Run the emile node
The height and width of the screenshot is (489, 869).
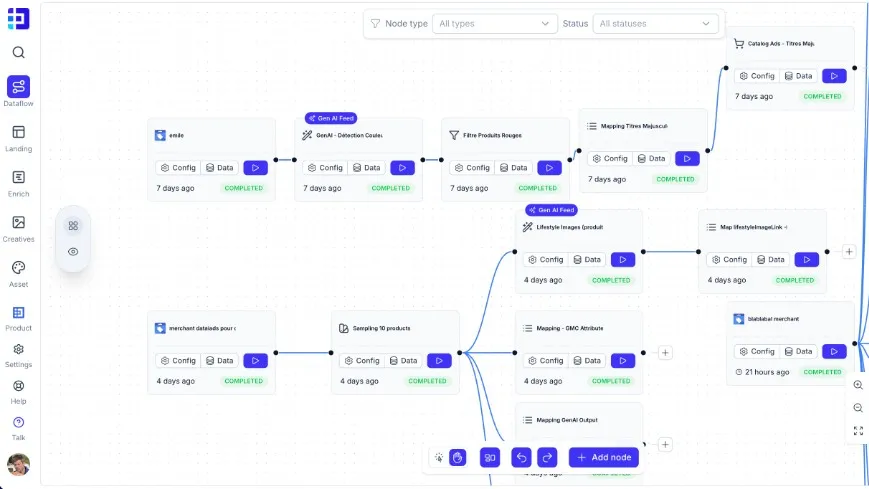[x=255, y=167]
